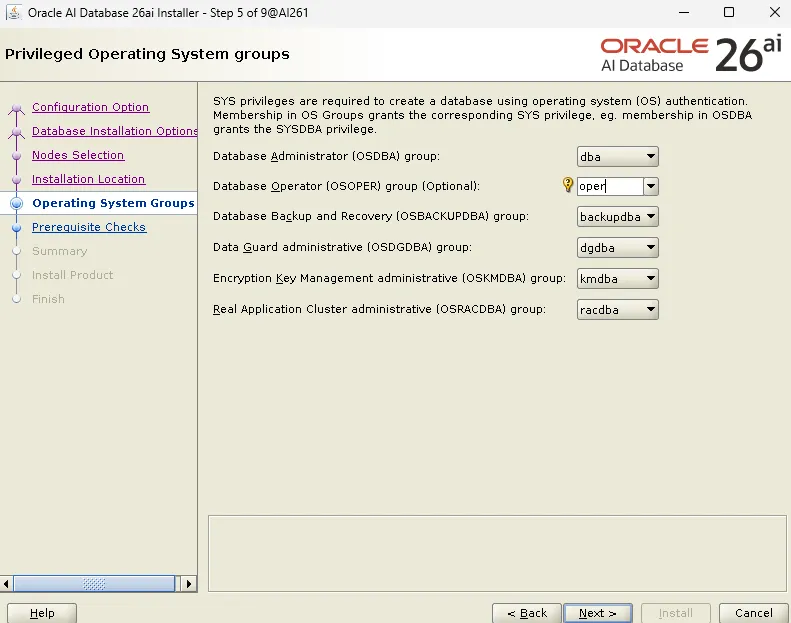Viewport: 791px width, 623px height.
Task: Click the Cancel button
Action: (x=754, y=613)
